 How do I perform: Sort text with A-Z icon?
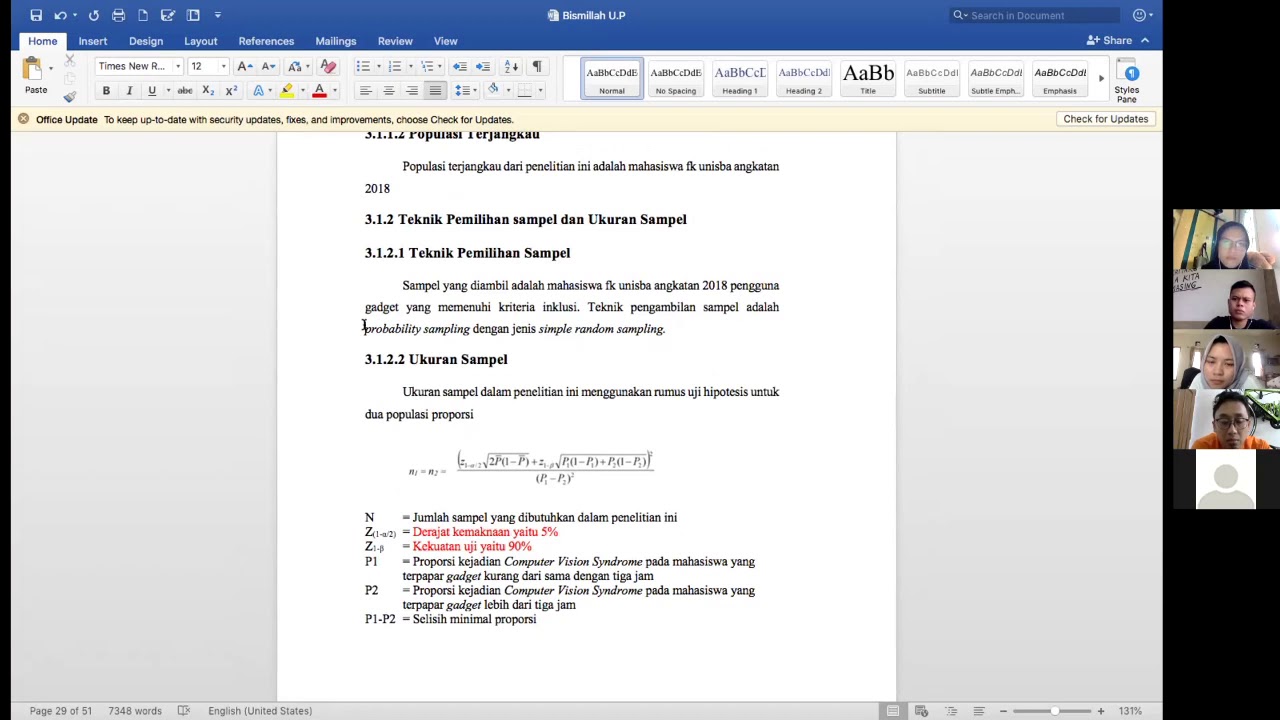[511, 66]
